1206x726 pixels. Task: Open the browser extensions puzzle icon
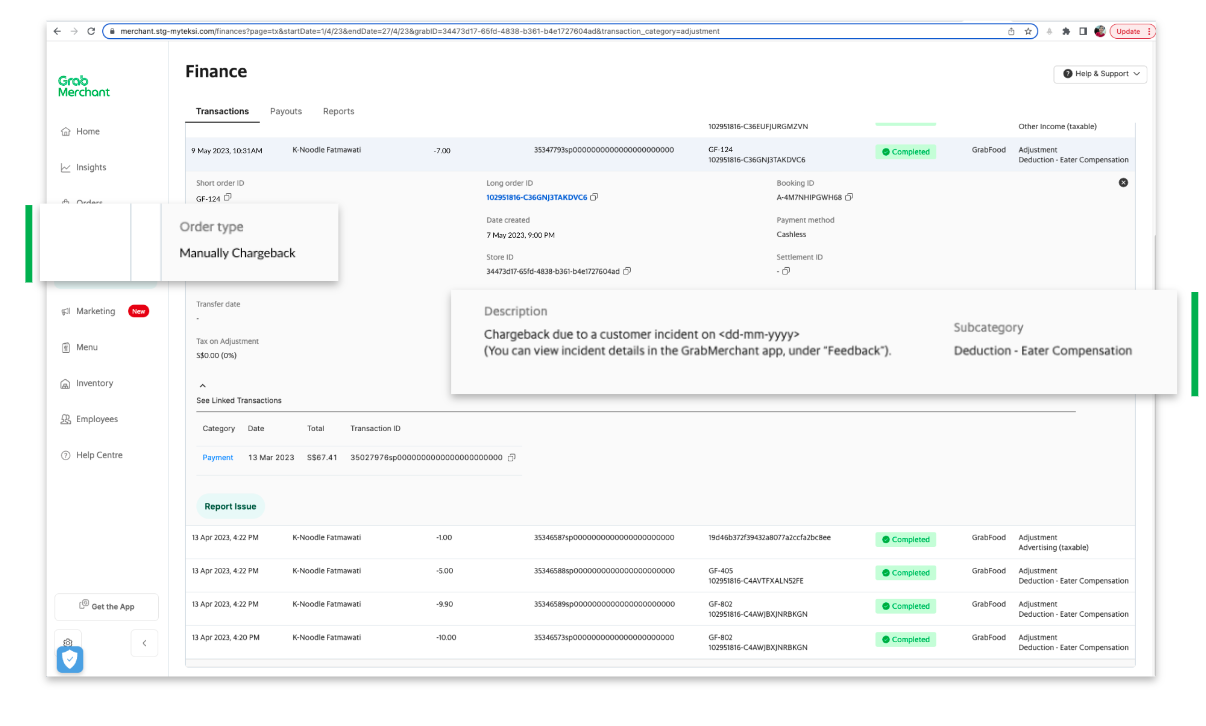point(1066,31)
